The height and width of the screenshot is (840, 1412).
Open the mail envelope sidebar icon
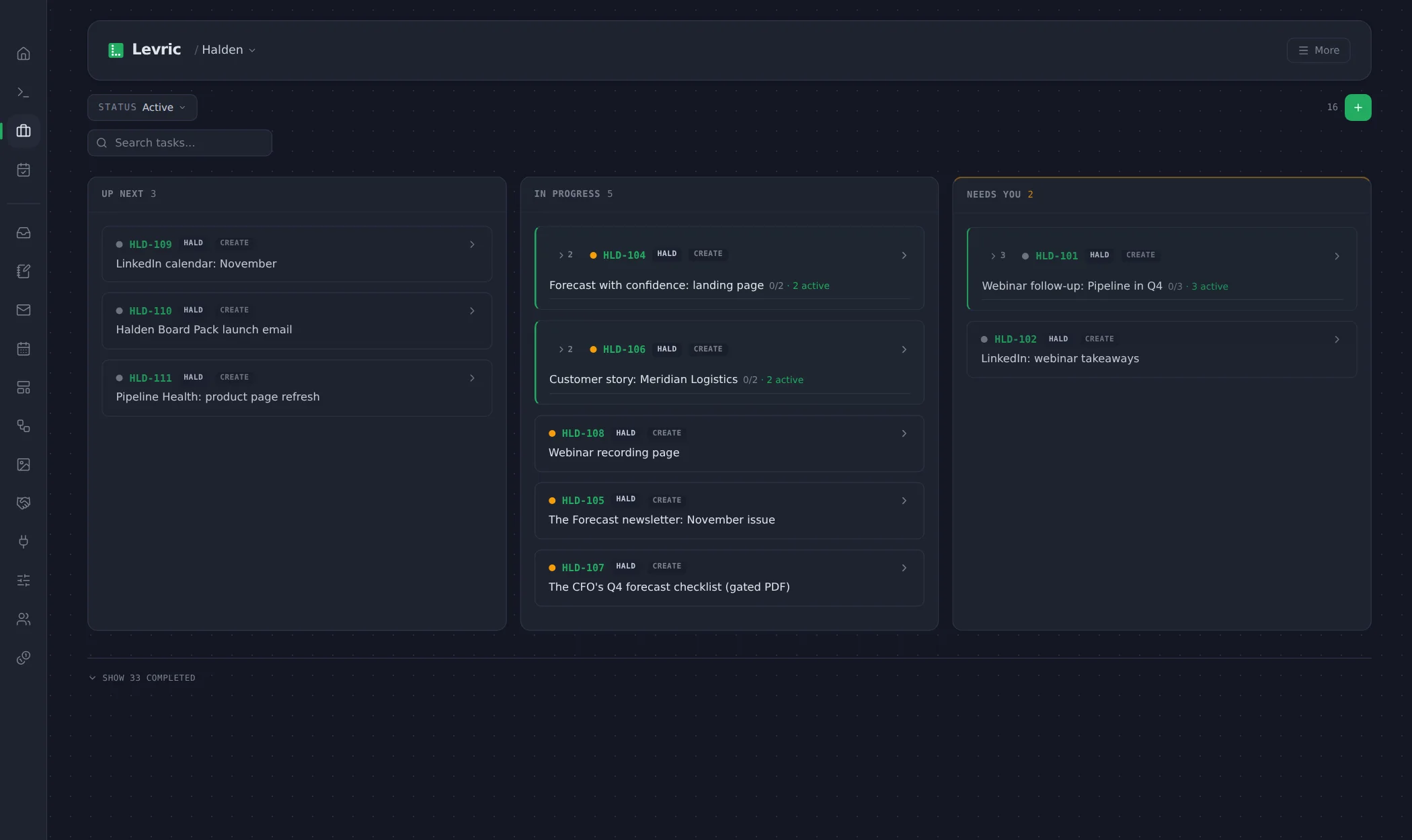[24, 310]
